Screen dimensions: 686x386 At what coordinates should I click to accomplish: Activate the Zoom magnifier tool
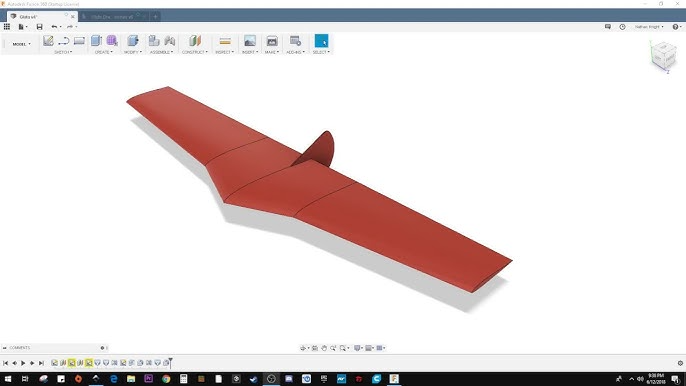333,348
